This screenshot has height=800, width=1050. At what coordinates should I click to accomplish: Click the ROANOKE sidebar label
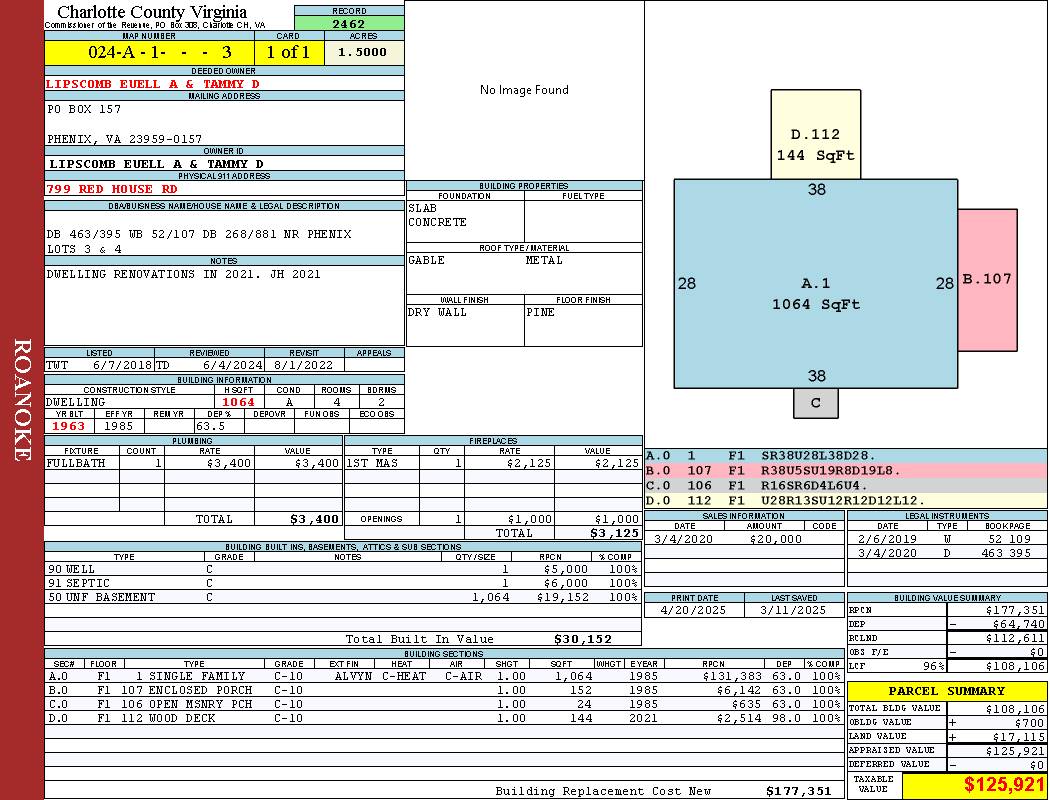[x=22, y=400]
